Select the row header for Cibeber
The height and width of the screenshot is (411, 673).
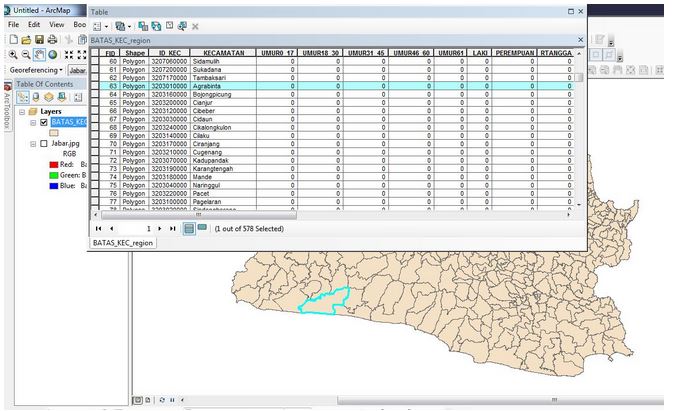(x=95, y=111)
